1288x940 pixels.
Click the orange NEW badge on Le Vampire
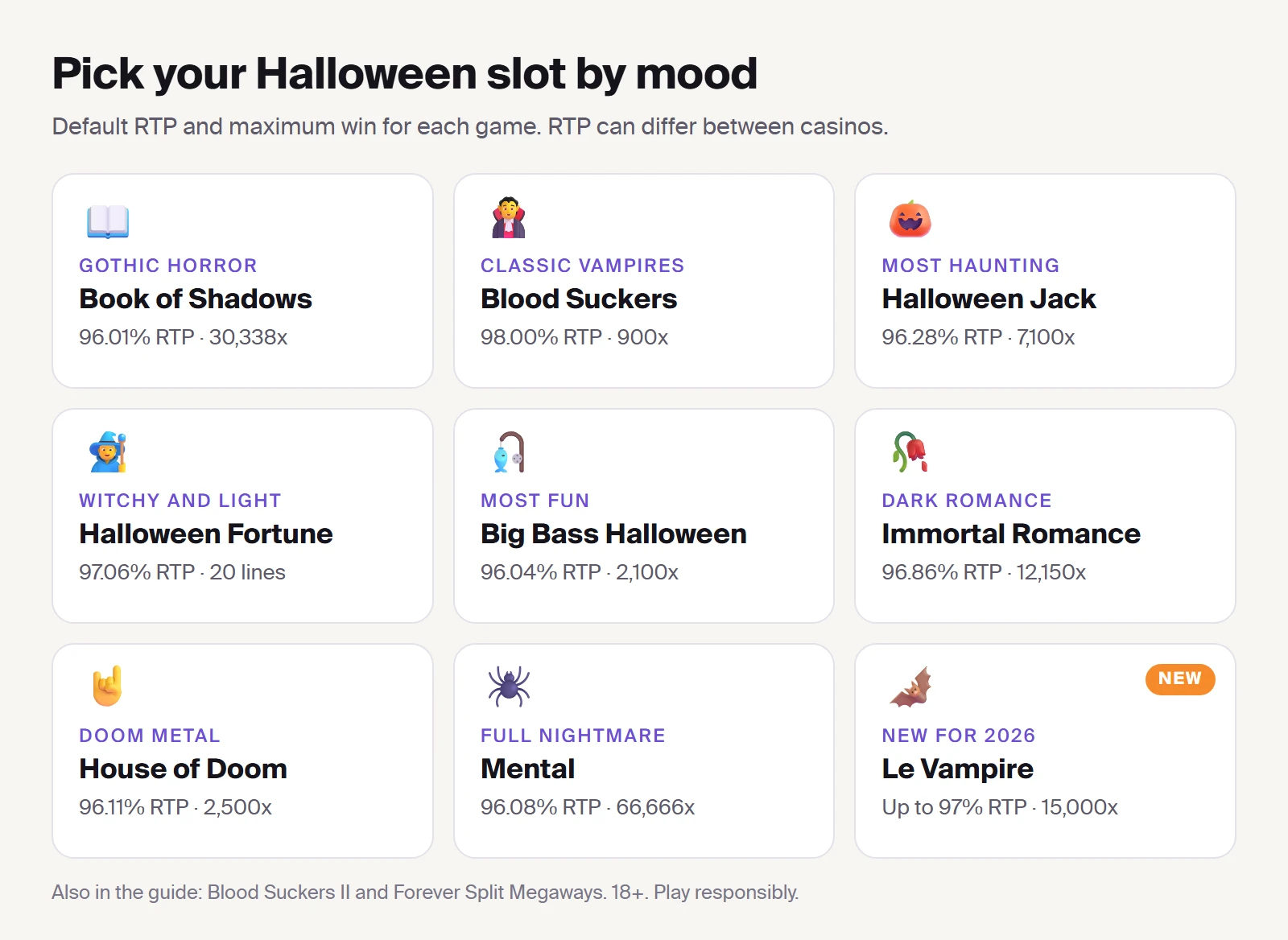[1180, 678]
